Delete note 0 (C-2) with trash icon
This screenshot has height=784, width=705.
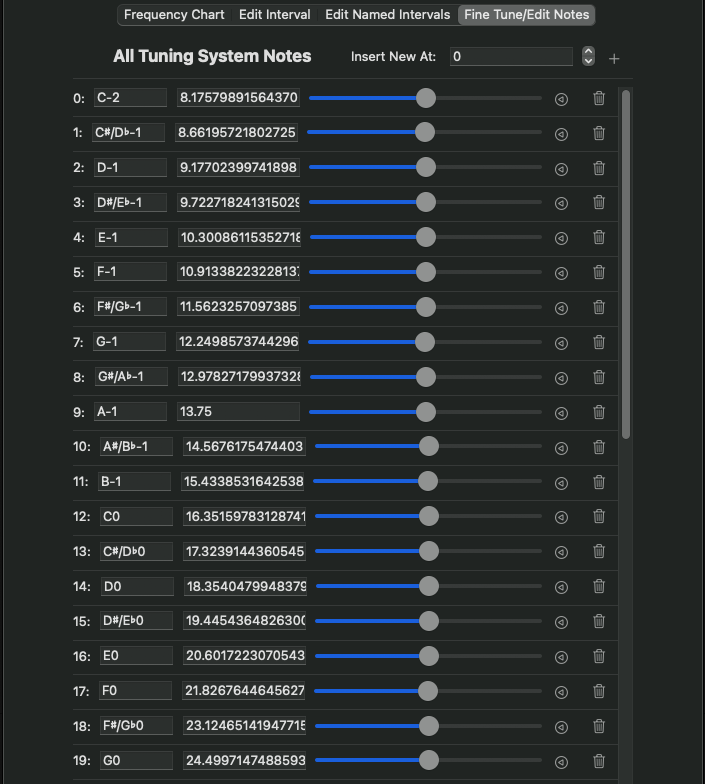pos(599,98)
